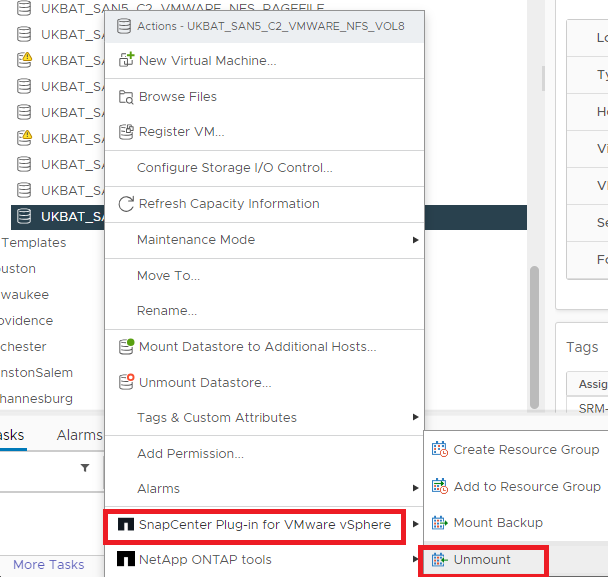Click the Mount Datastore to Additional Hosts icon
The width and height of the screenshot is (608, 577).
point(126,346)
